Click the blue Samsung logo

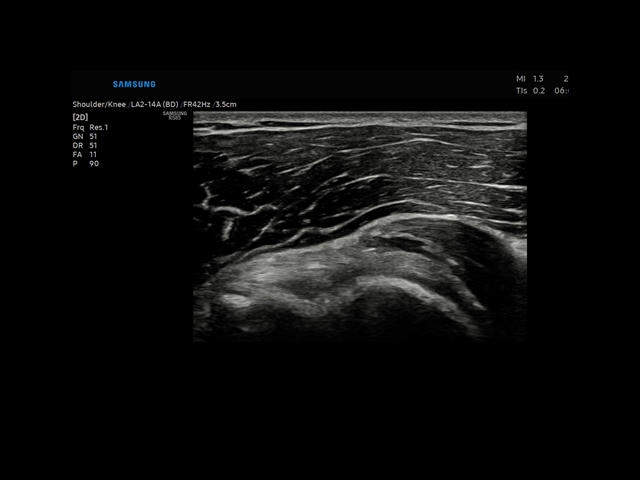(x=134, y=84)
